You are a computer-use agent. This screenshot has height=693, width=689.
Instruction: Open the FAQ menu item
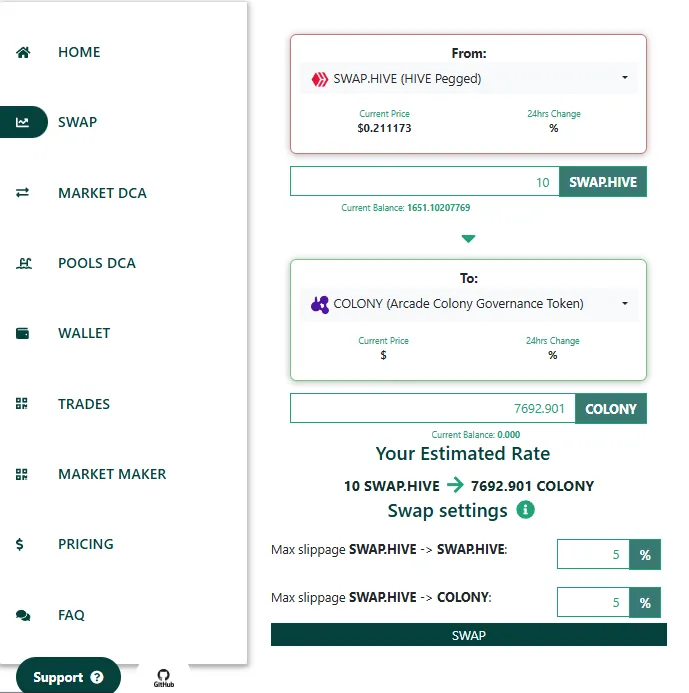[71, 615]
